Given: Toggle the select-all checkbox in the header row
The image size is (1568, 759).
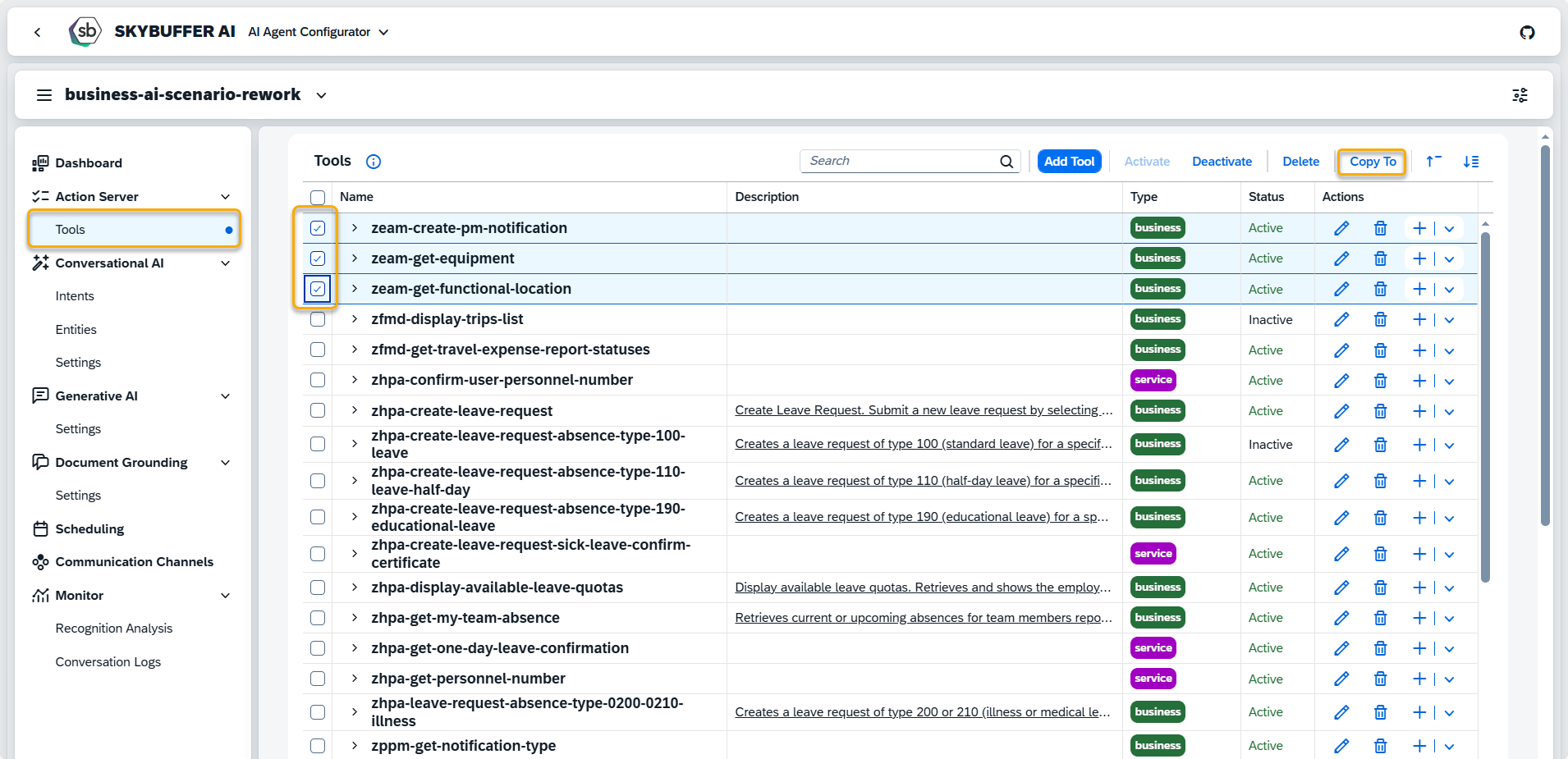Looking at the screenshot, I should (x=318, y=197).
